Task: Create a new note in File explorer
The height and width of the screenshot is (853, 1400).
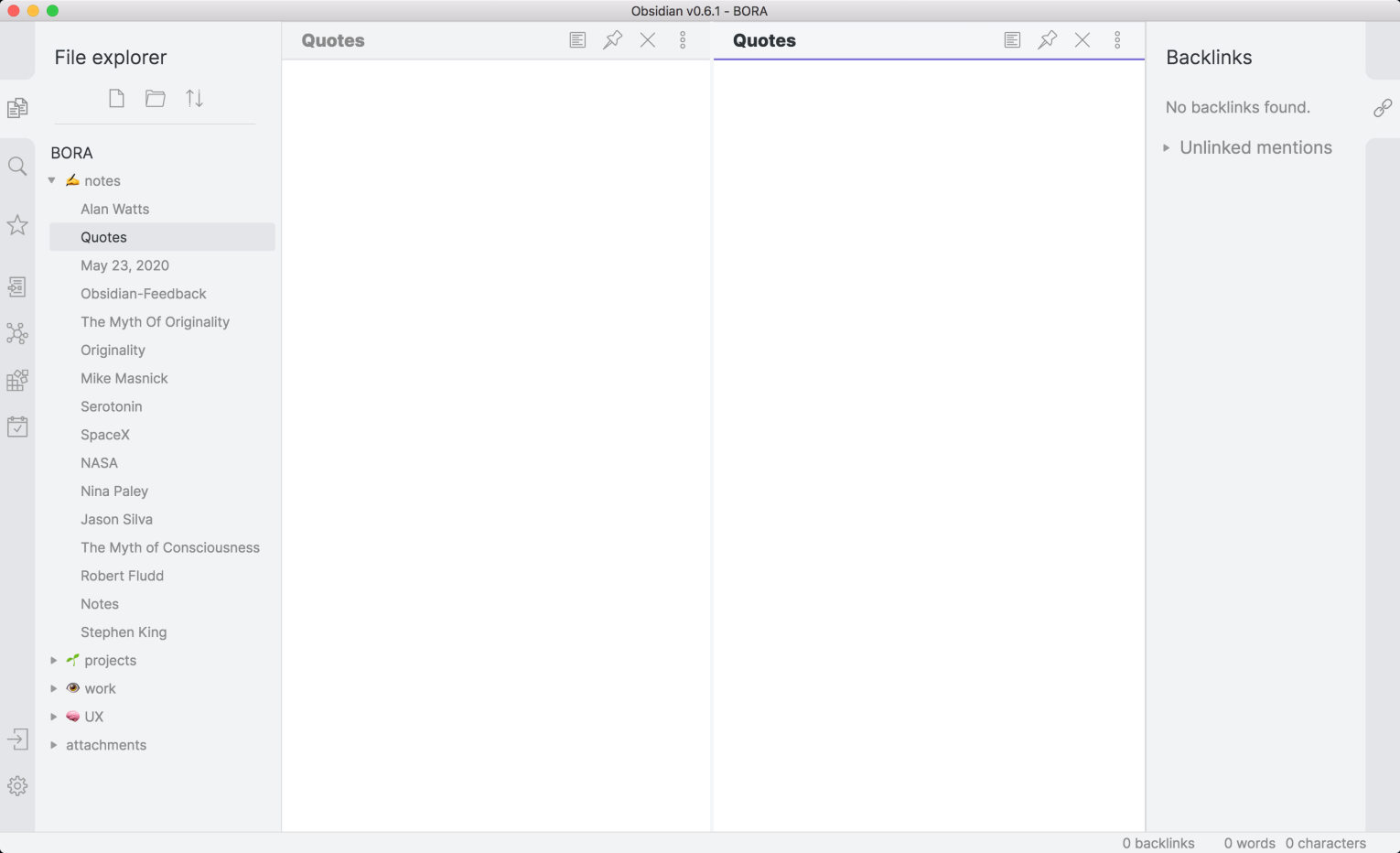Action: pyautogui.click(x=116, y=98)
